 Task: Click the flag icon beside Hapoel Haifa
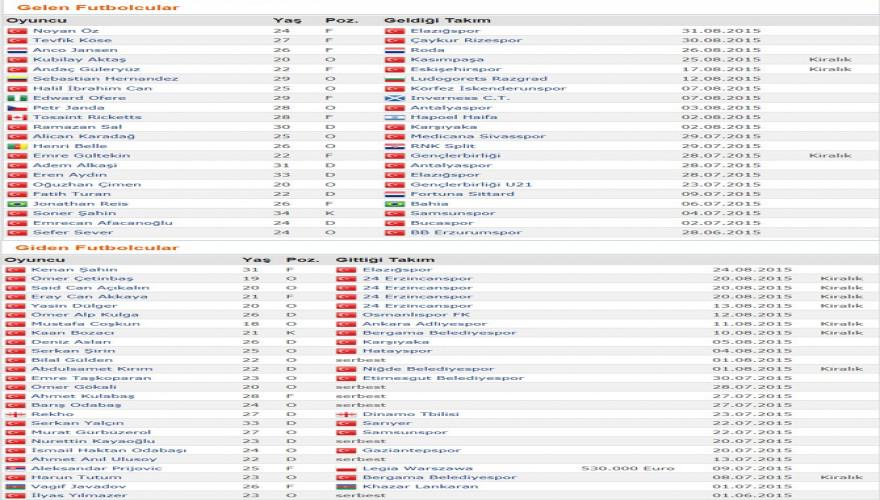click(x=394, y=117)
